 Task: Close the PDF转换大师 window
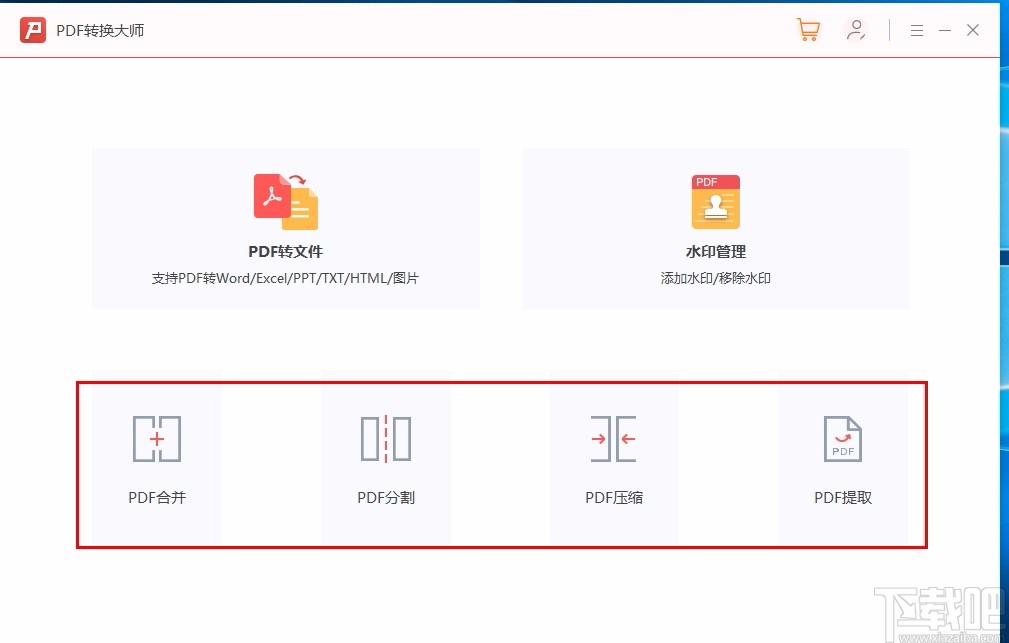973,30
